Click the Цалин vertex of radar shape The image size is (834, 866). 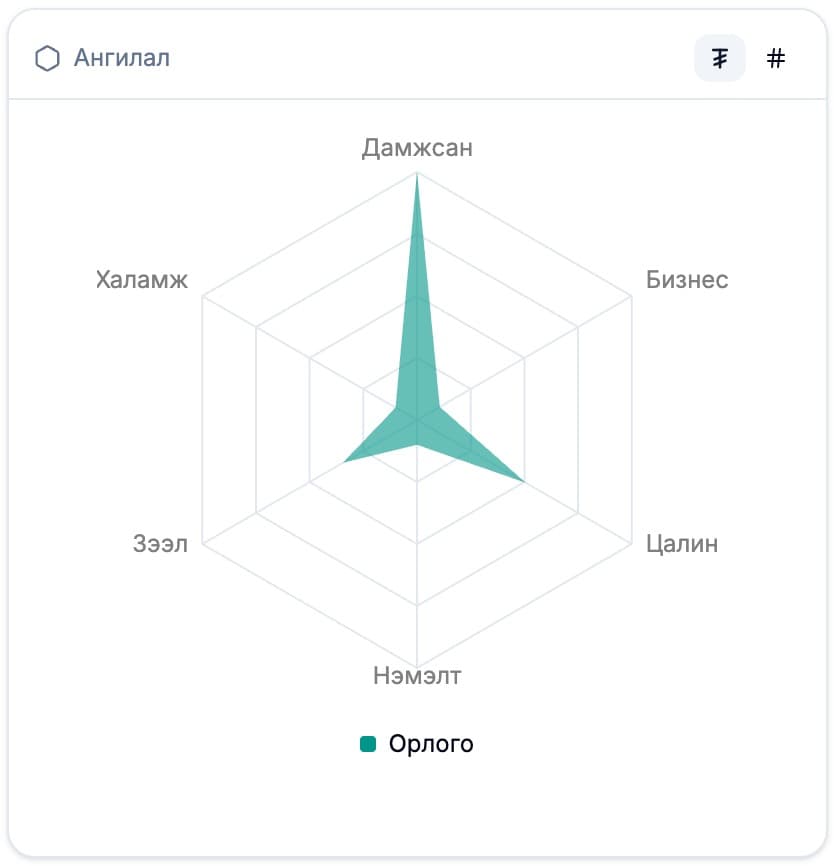[523, 481]
